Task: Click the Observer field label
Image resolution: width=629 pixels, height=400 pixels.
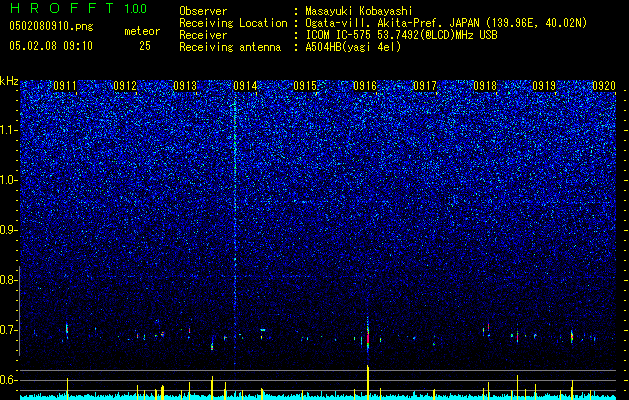Action: (203, 11)
